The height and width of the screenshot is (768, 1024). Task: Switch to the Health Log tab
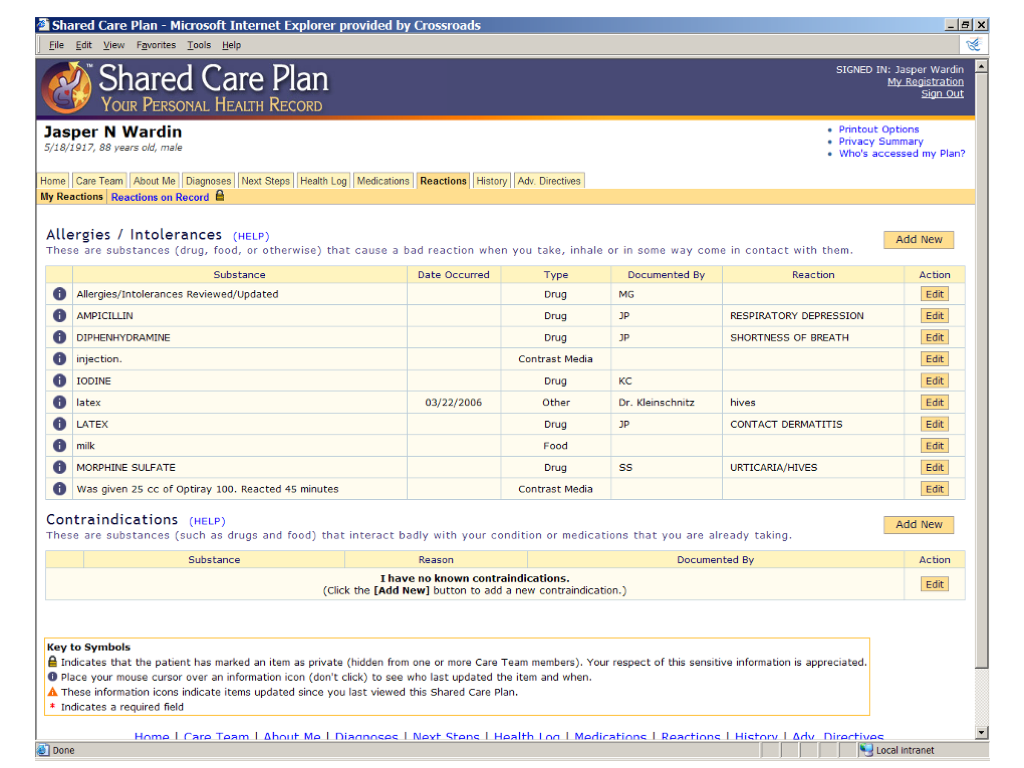point(323,181)
